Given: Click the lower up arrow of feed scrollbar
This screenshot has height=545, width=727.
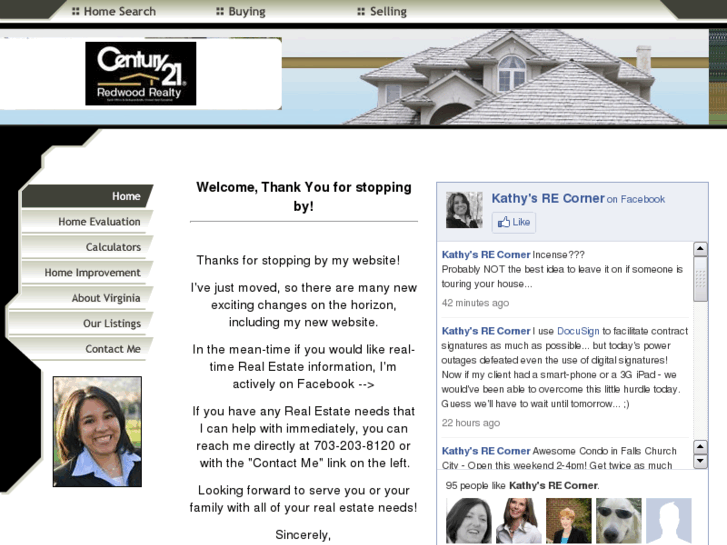Looking at the screenshot, I should point(700,447).
